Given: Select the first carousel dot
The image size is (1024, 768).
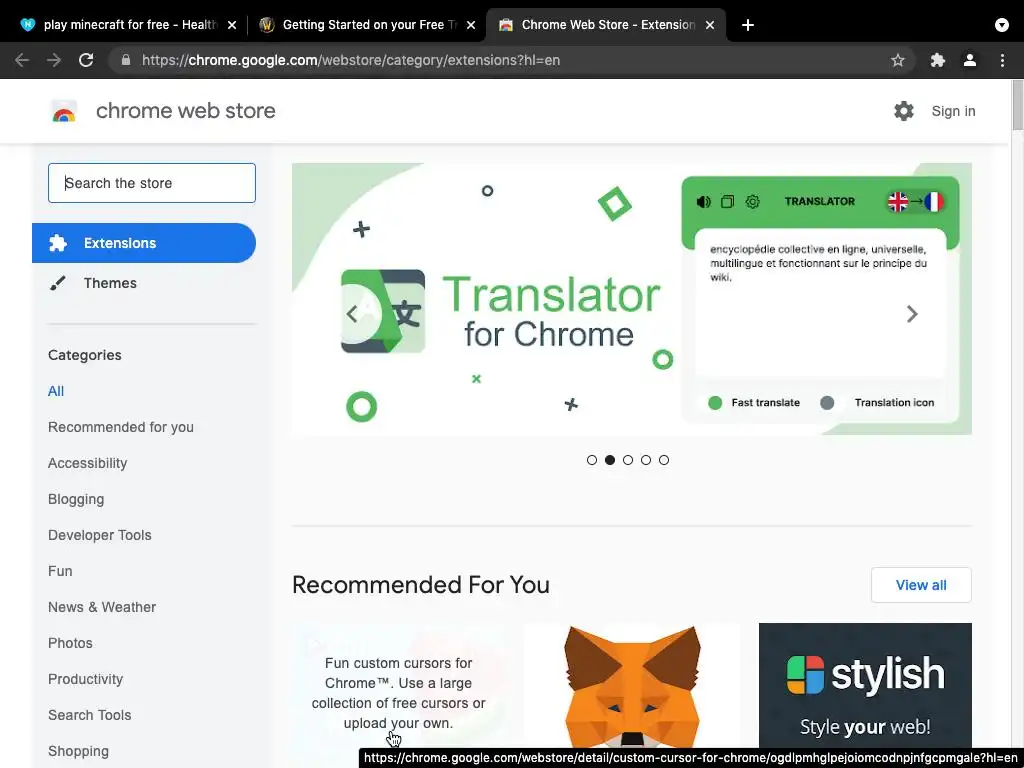Looking at the screenshot, I should (592, 460).
